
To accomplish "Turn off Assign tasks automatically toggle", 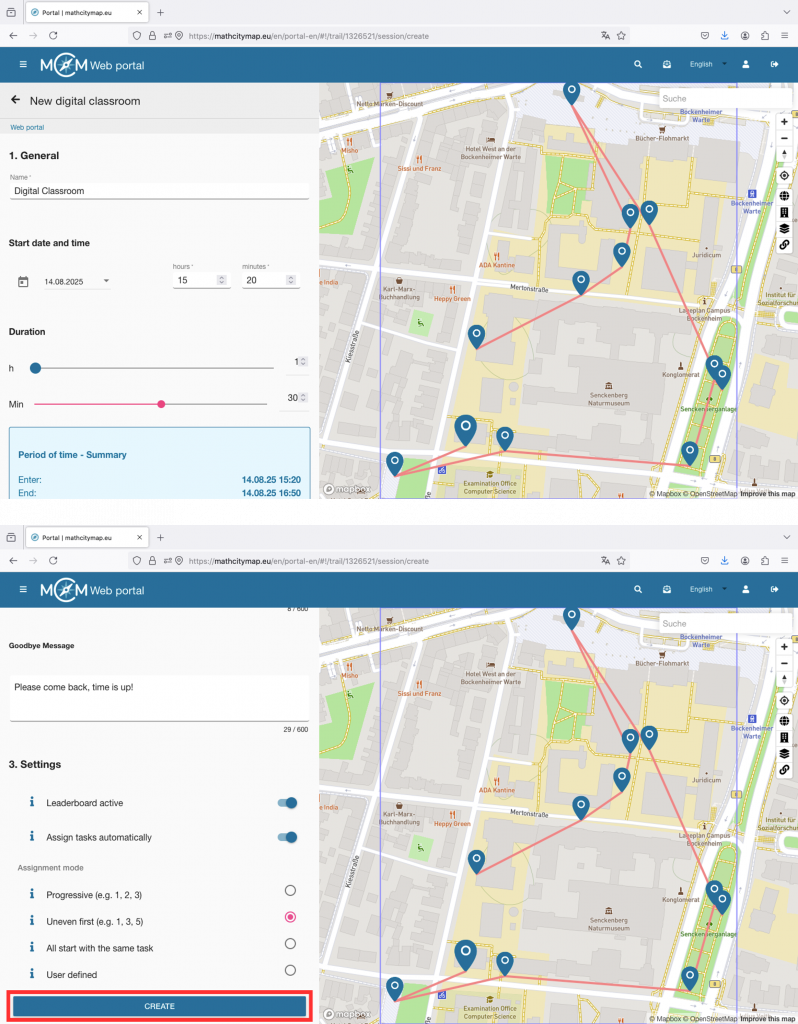I will (287, 837).
